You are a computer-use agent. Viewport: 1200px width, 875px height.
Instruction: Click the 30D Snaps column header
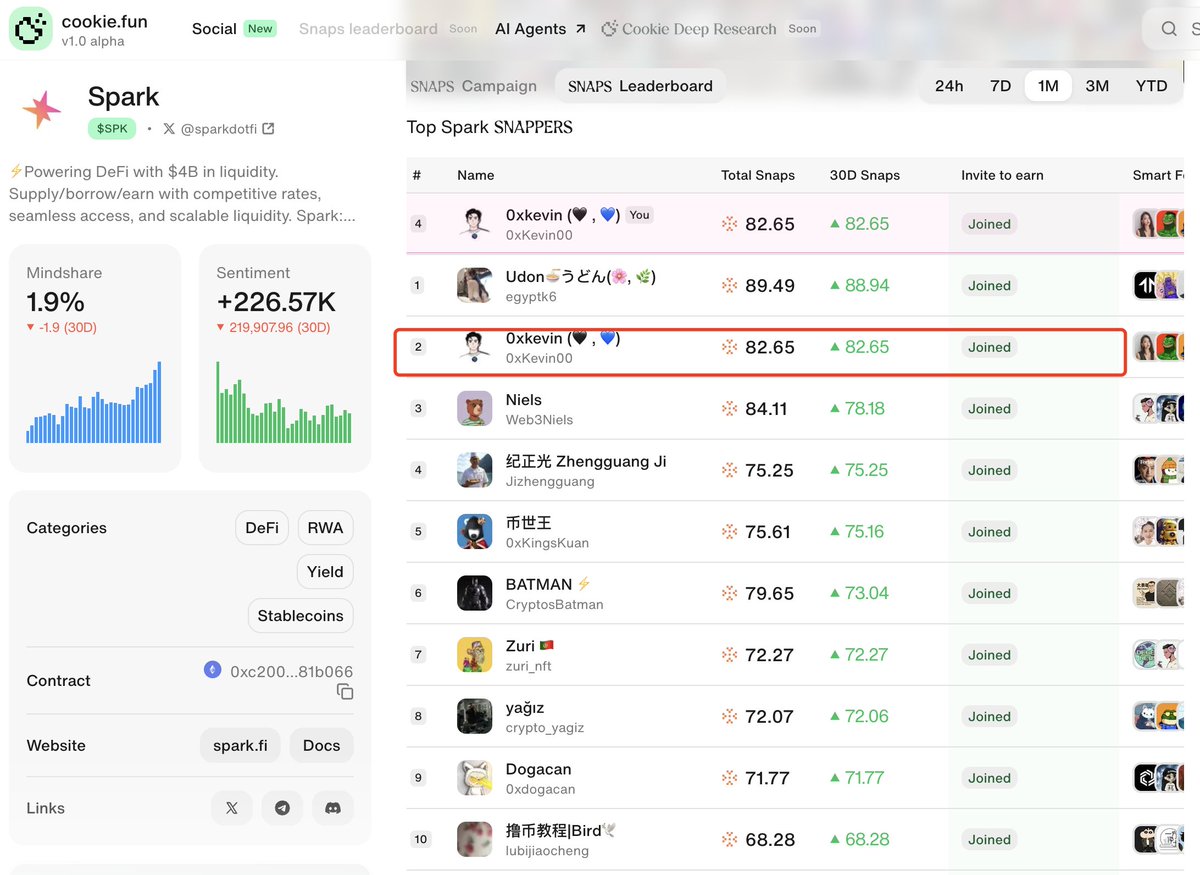(865, 175)
